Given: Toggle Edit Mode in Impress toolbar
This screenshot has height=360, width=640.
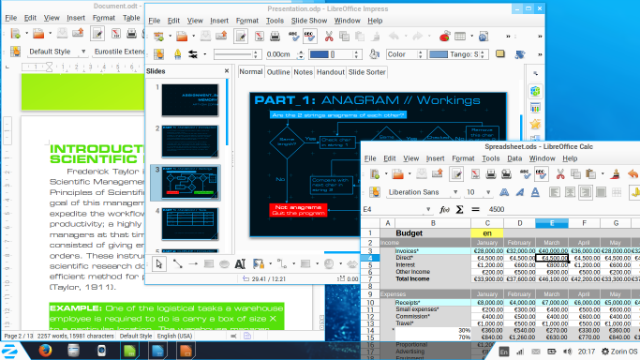Looking at the screenshot, I should pos(240,36).
